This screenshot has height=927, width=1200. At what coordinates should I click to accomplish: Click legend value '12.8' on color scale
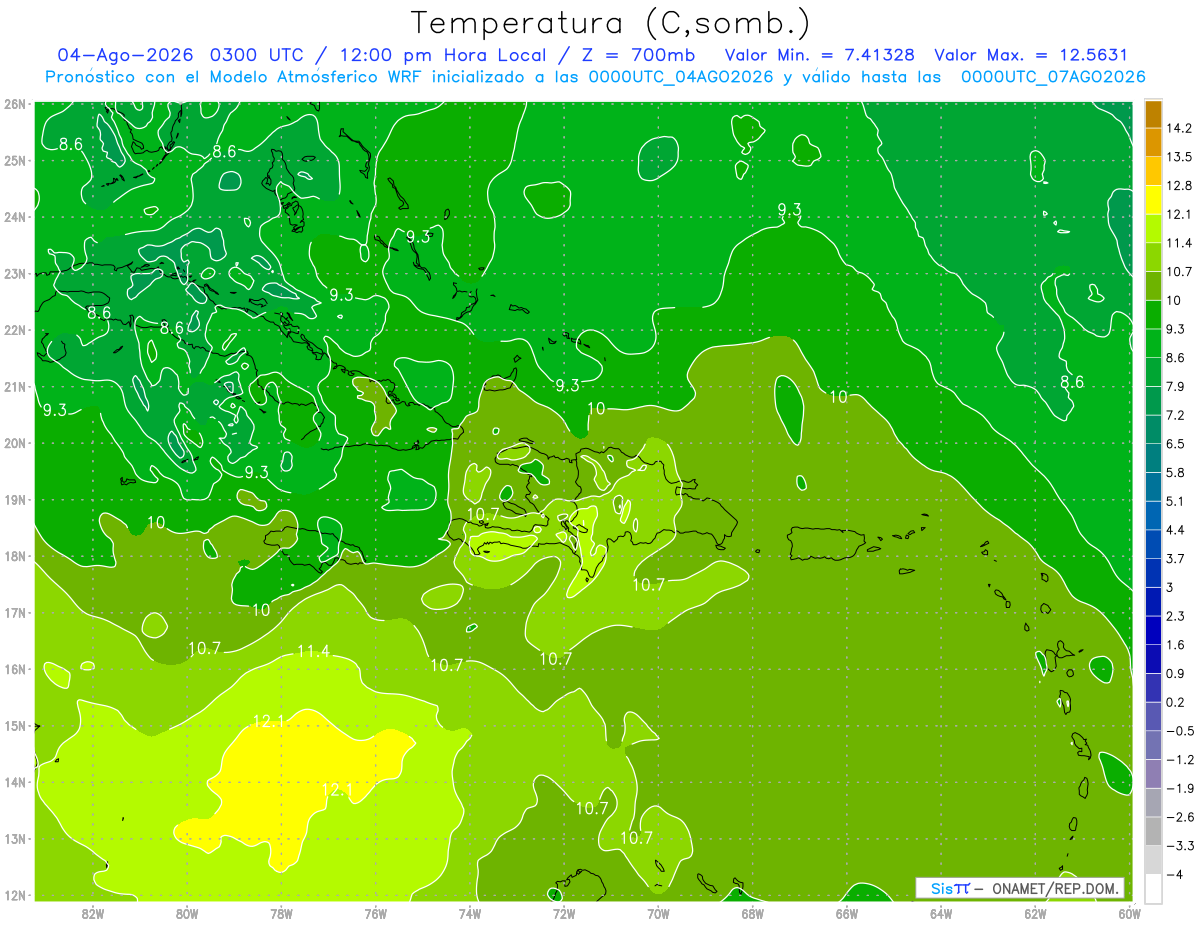[1179, 186]
